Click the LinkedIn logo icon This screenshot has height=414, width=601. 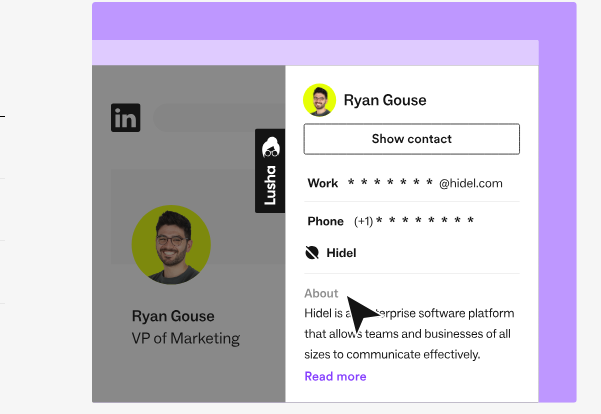click(x=126, y=118)
